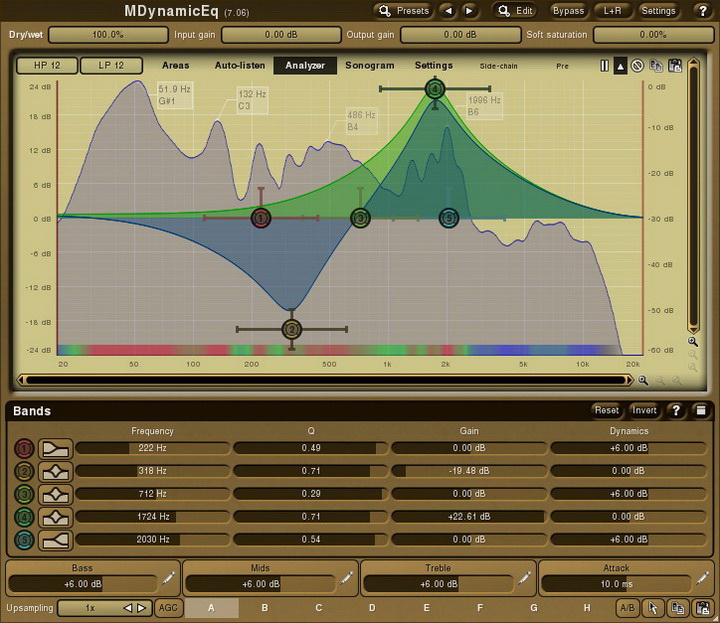This screenshot has height=623, width=720.
Task: Click band 1 frequency 222 Hz field
Action: (x=152, y=448)
